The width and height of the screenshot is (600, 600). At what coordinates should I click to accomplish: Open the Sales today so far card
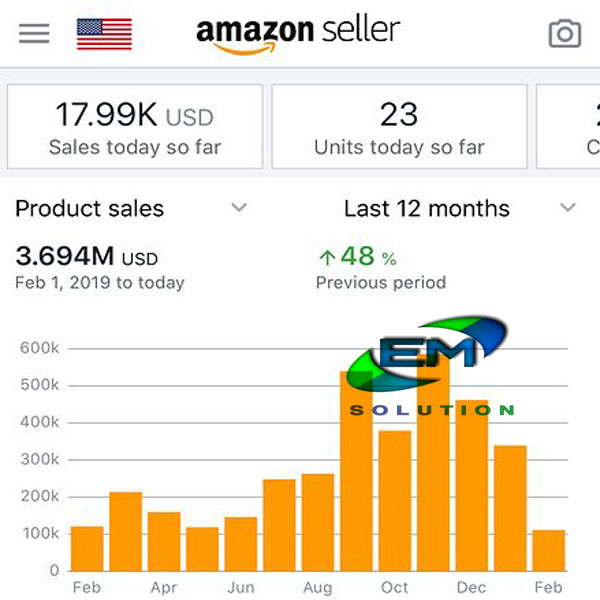pos(135,126)
